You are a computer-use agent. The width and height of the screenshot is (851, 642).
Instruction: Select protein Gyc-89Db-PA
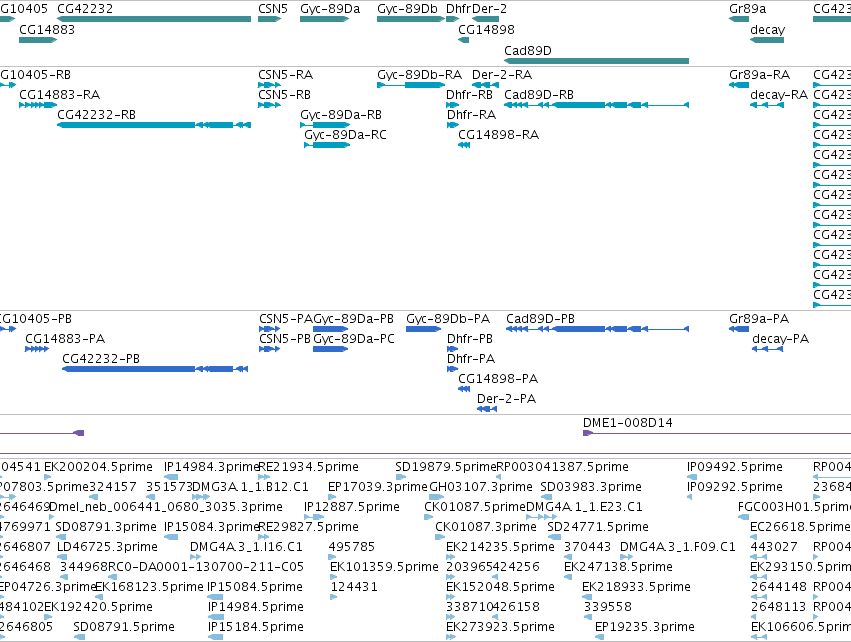click(x=448, y=319)
